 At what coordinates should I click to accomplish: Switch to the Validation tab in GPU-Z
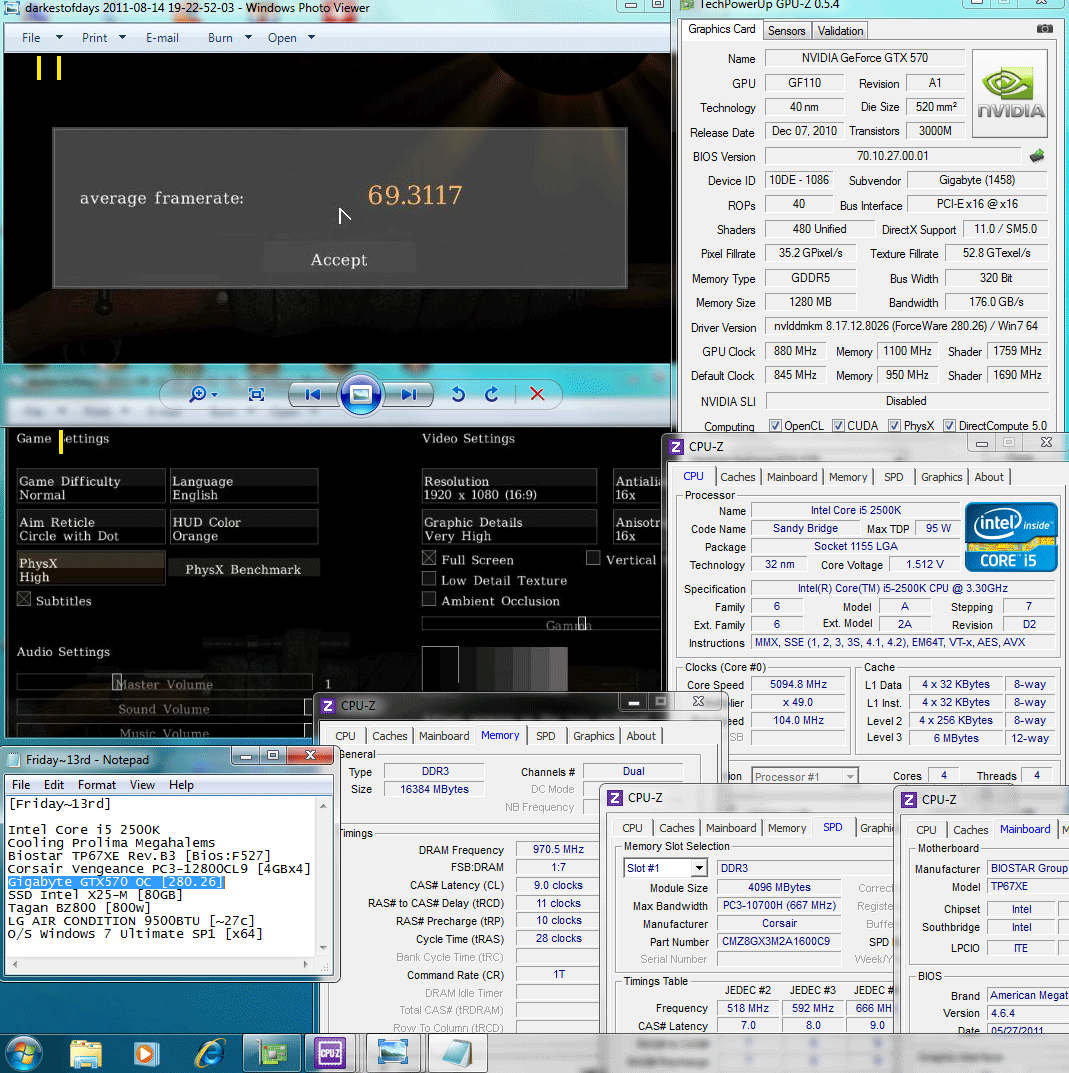coord(840,31)
